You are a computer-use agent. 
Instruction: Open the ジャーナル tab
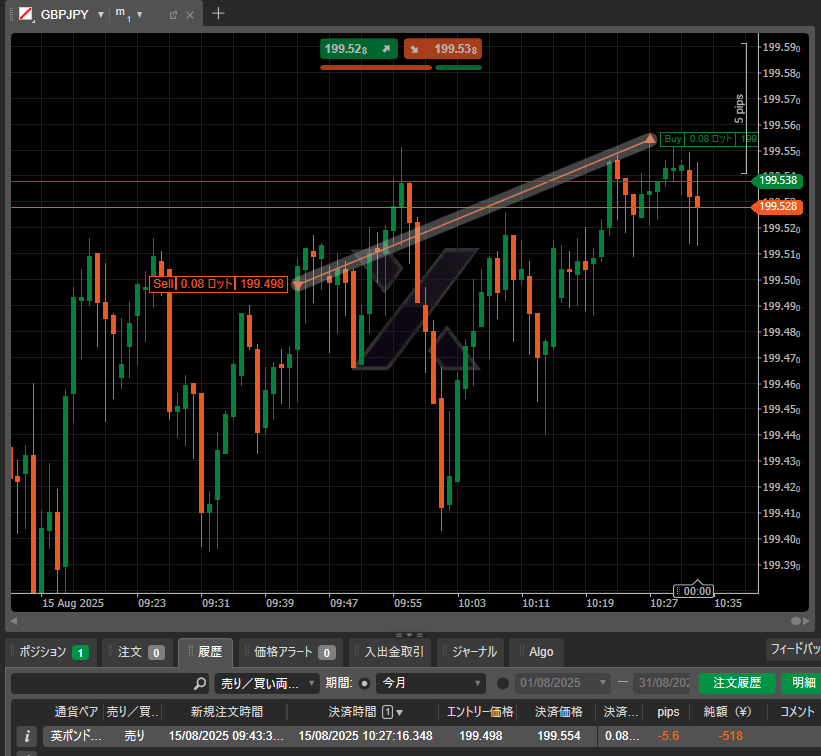coord(473,652)
